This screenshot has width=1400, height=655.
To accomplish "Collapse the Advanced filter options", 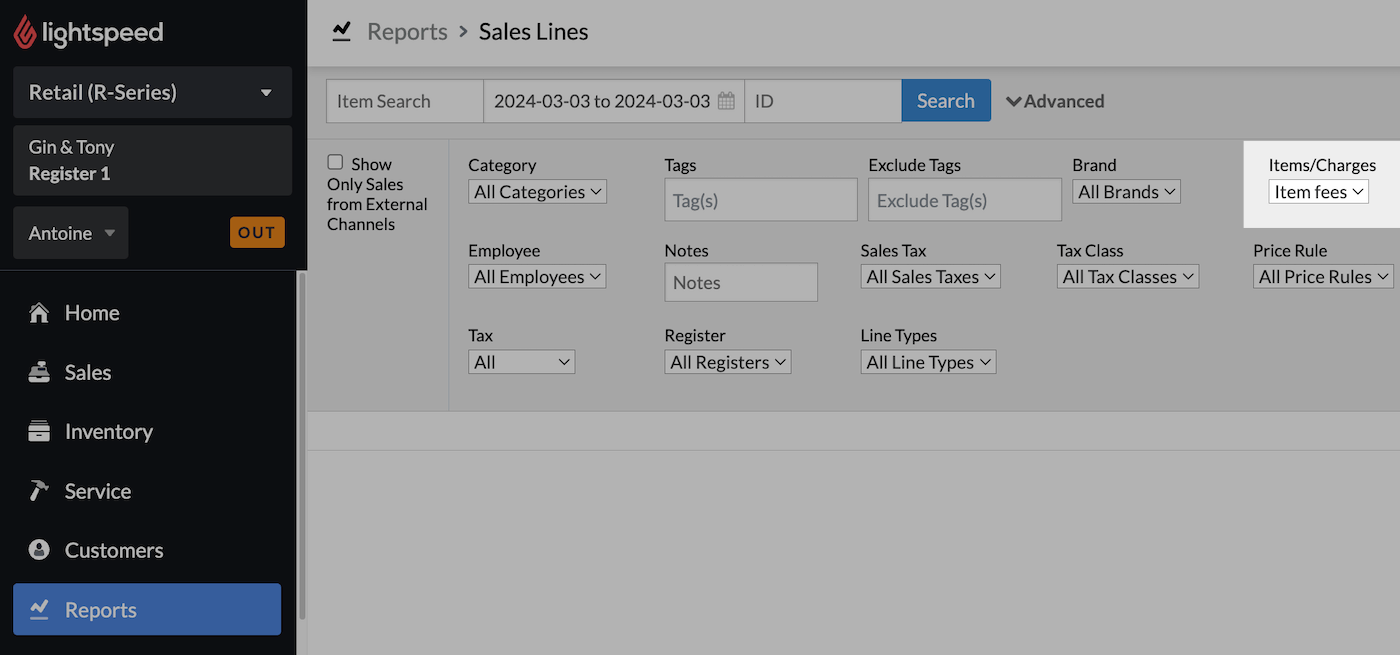I will pos(1055,101).
